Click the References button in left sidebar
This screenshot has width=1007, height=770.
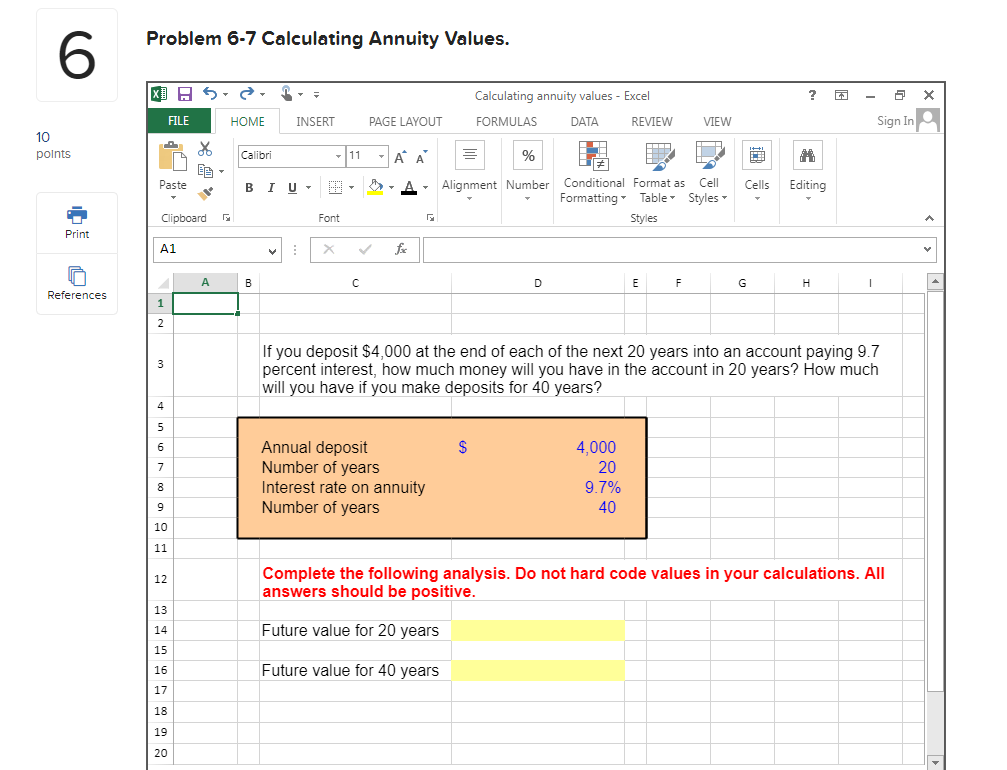pyautogui.click(x=77, y=283)
